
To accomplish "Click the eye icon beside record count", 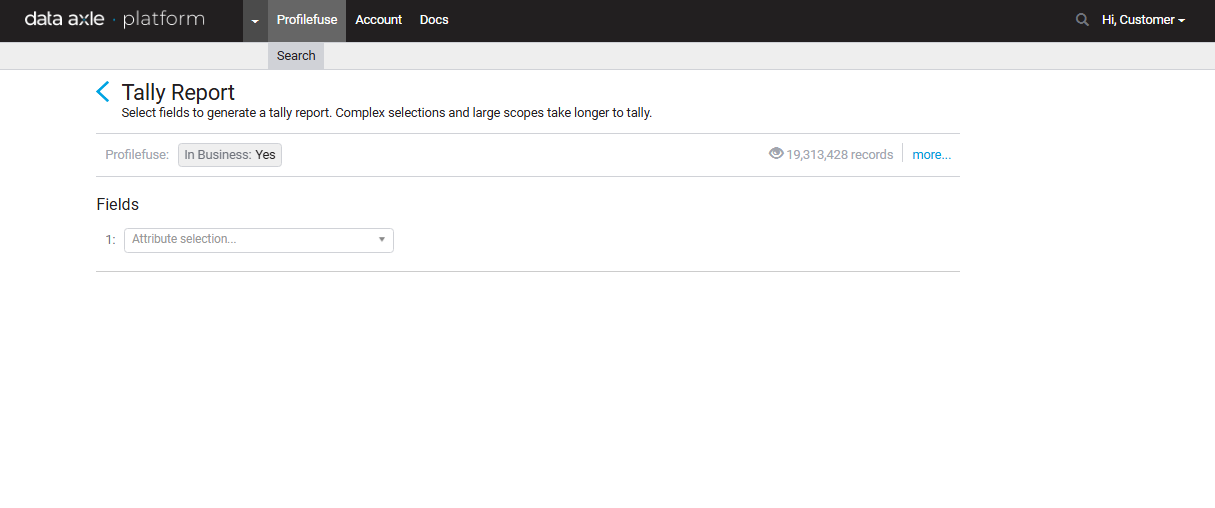I will pyautogui.click(x=776, y=154).
